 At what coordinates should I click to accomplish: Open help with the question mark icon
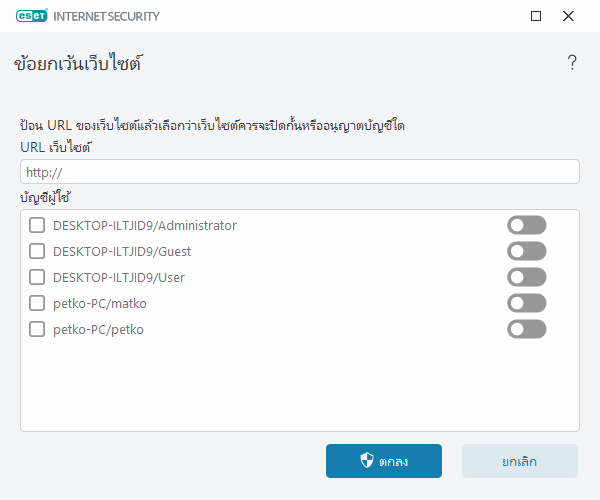[572, 63]
